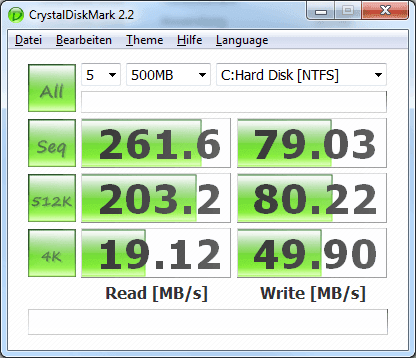Start the 4K random benchmark
416x360 pixels.
(52, 253)
